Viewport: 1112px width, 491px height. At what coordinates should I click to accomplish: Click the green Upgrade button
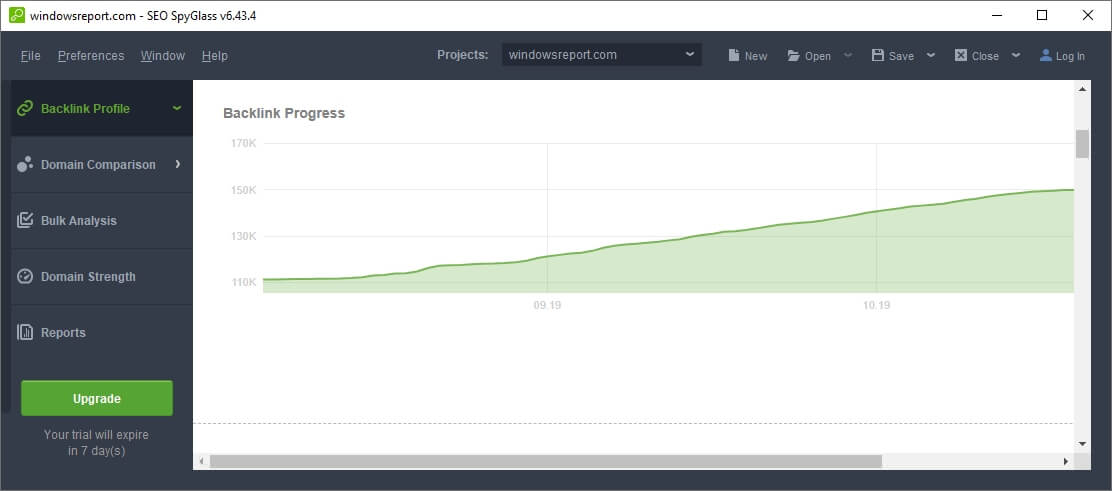96,398
